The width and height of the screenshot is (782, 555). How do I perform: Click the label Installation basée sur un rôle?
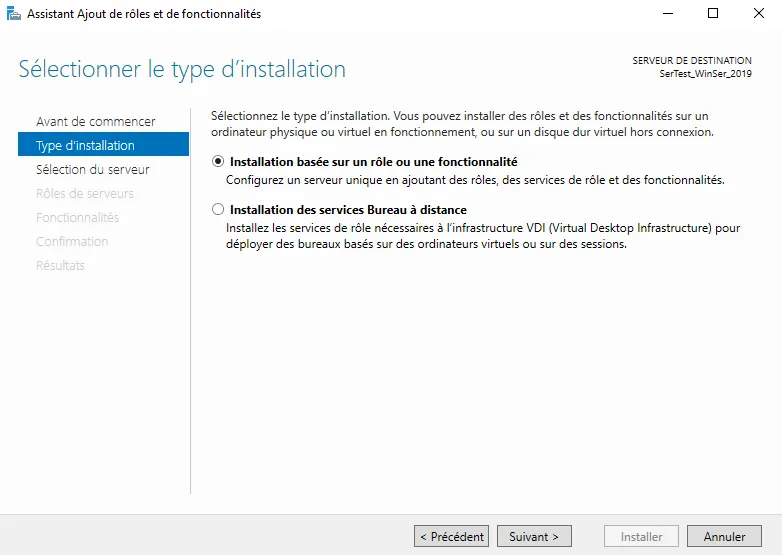tap(374, 162)
